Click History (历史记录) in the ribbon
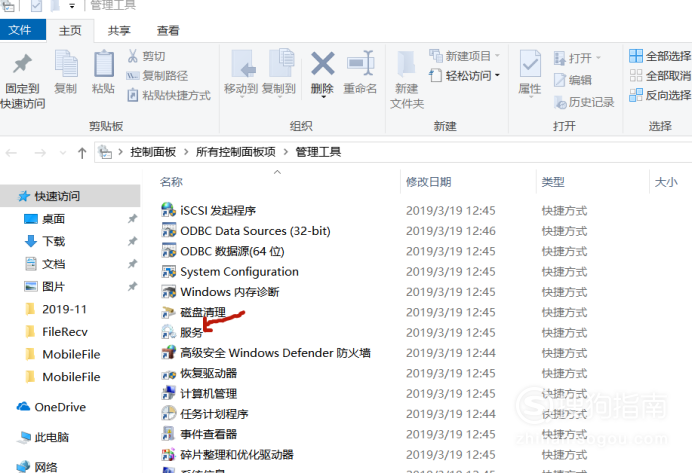This screenshot has width=692, height=473. (584, 102)
